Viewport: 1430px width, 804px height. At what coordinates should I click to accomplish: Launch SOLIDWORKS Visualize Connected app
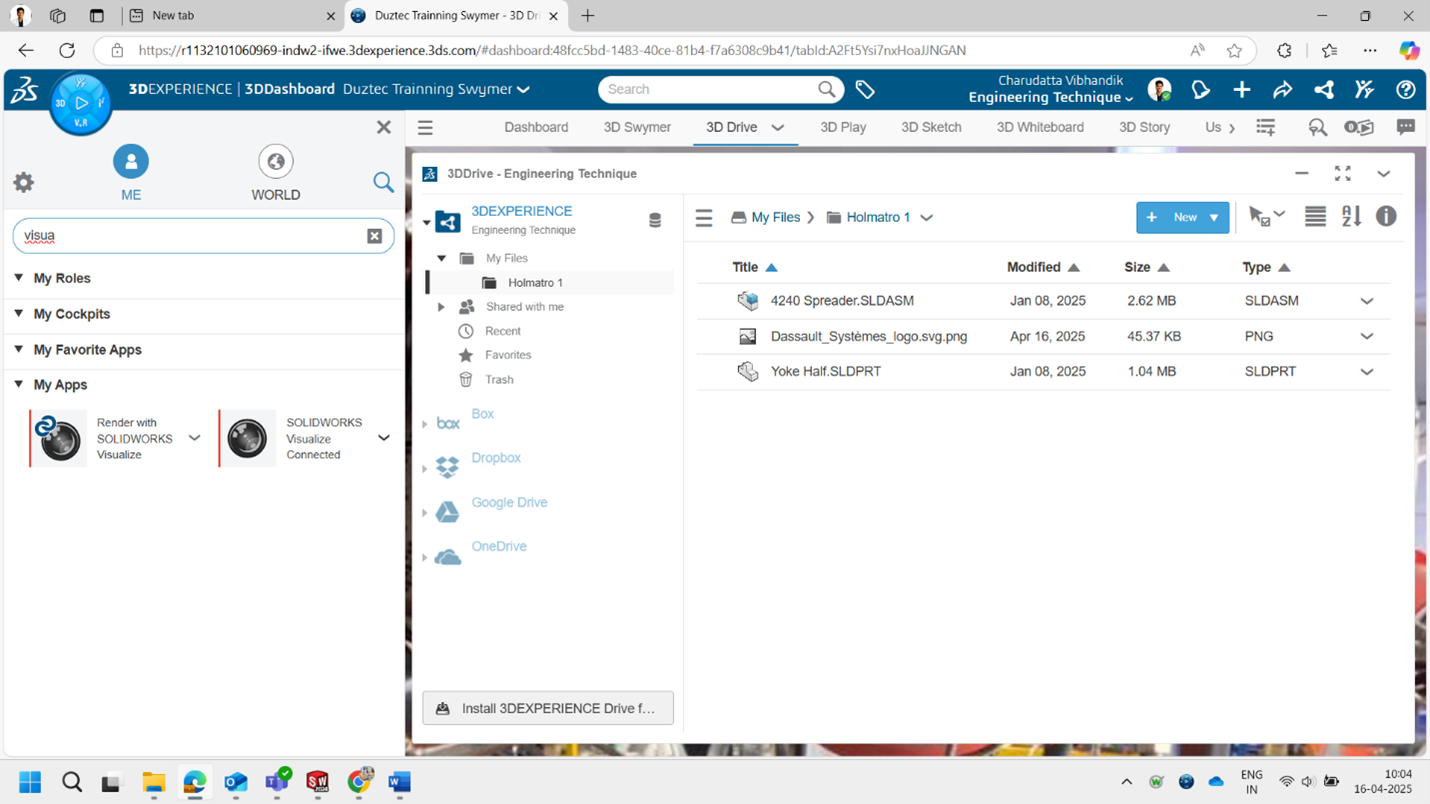[248, 438]
